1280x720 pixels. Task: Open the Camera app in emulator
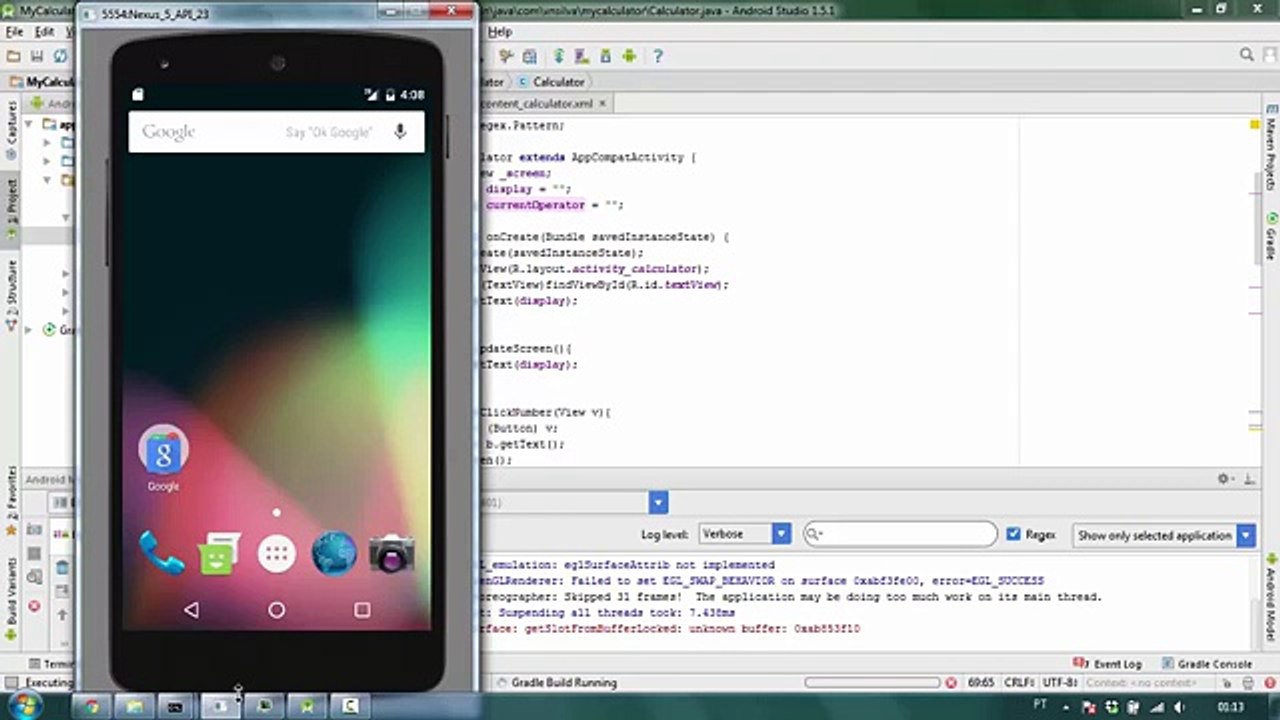(x=391, y=553)
